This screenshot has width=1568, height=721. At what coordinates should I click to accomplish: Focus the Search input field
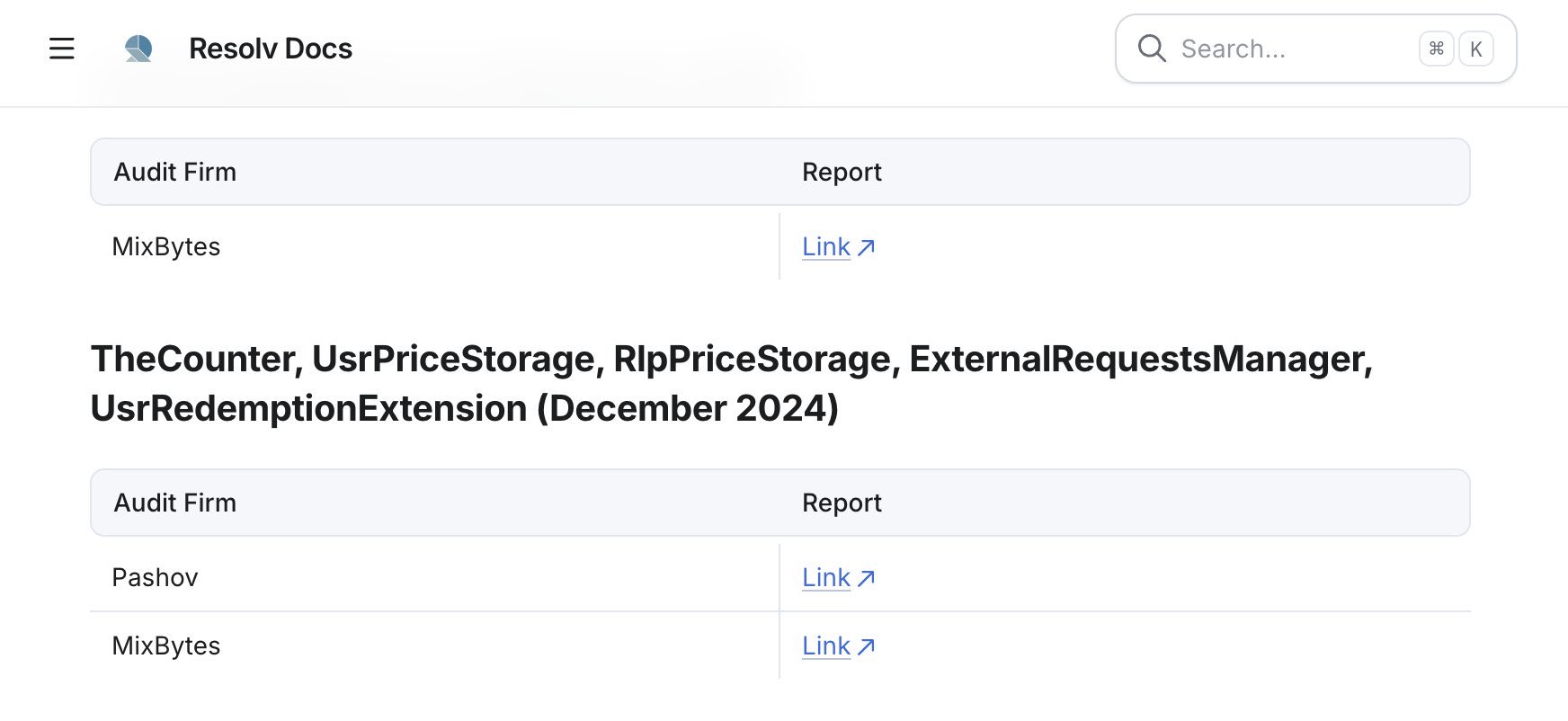tap(1286, 49)
